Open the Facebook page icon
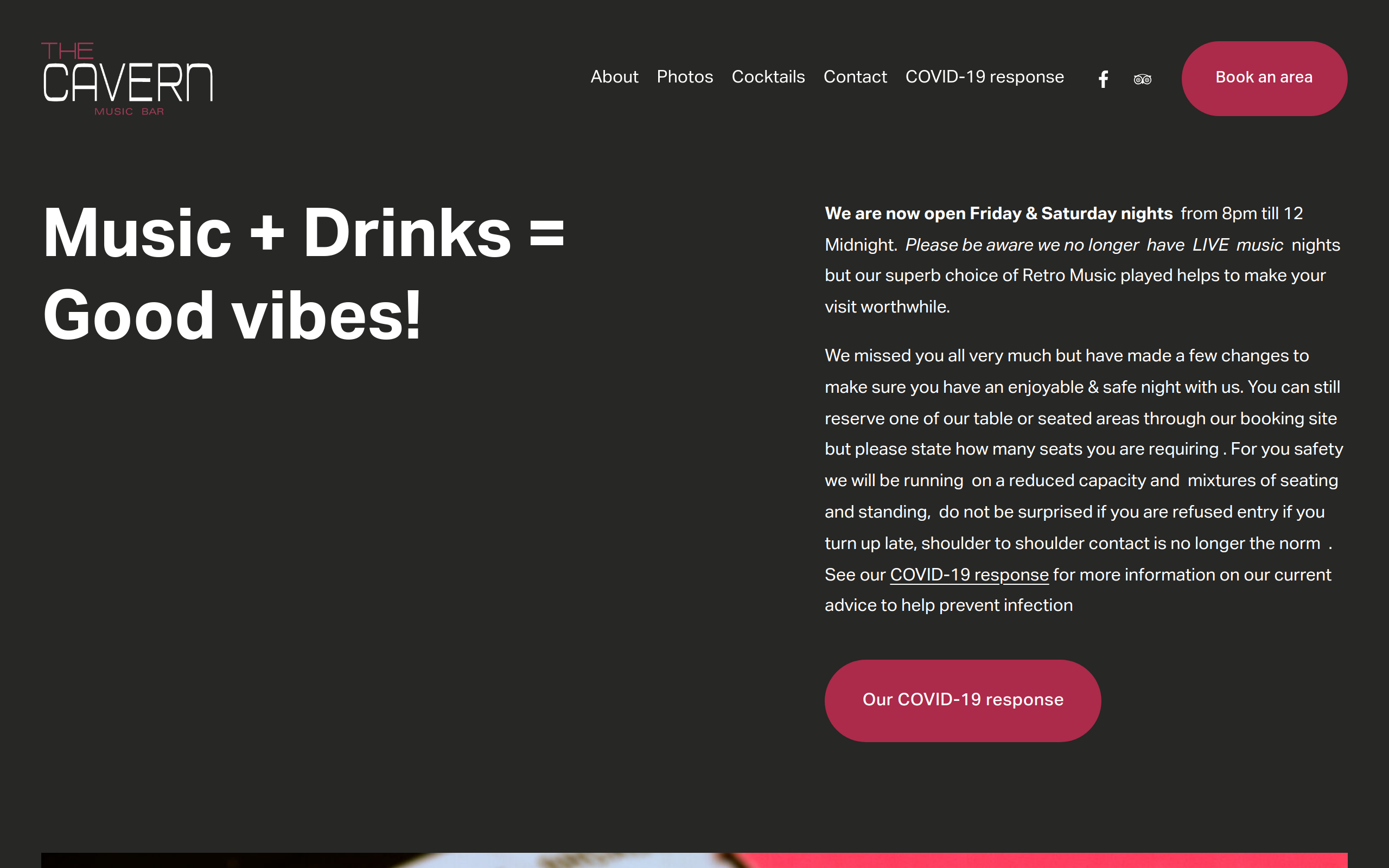 [1103, 79]
